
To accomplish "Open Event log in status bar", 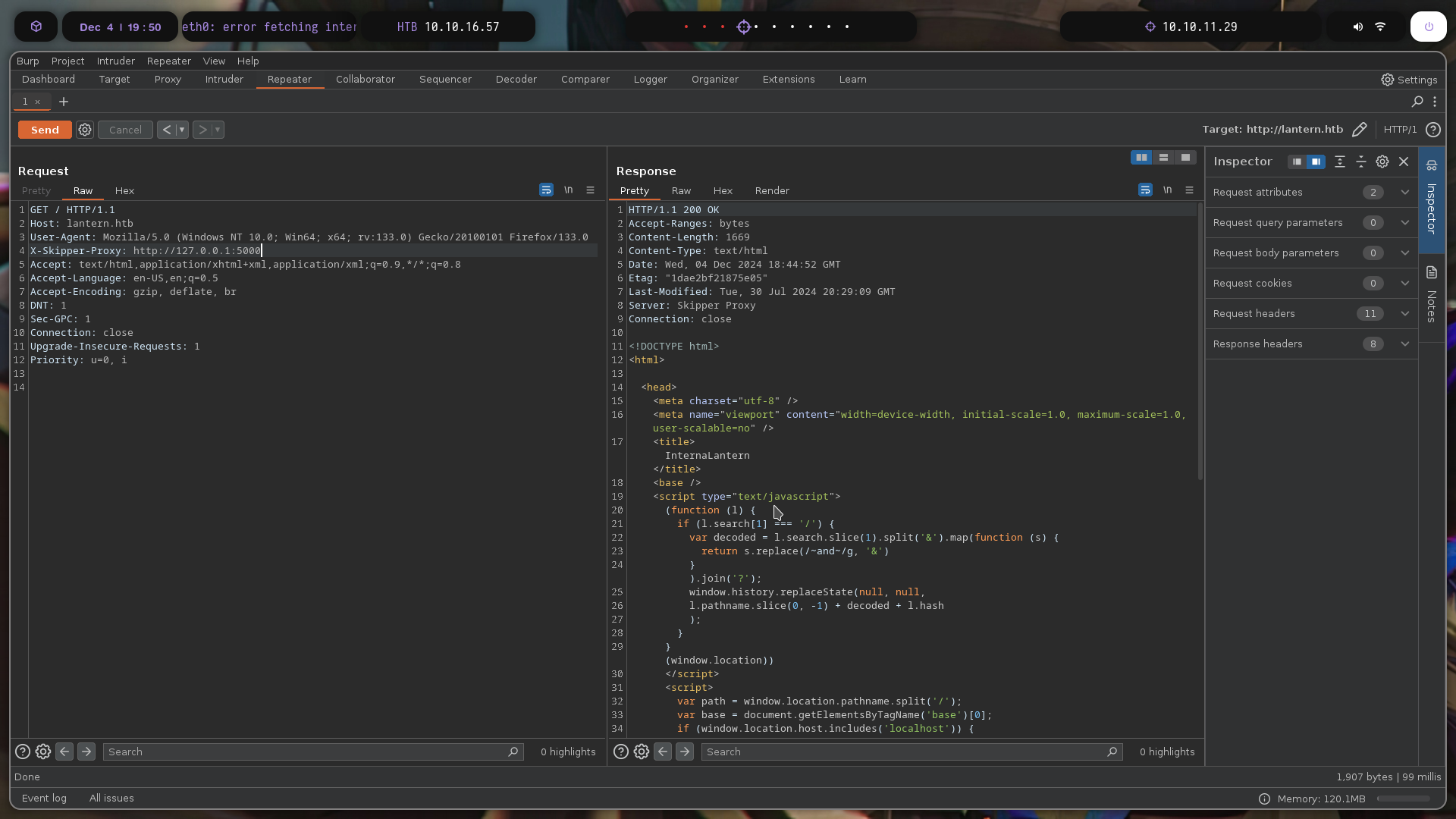I will (x=44, y=798).
